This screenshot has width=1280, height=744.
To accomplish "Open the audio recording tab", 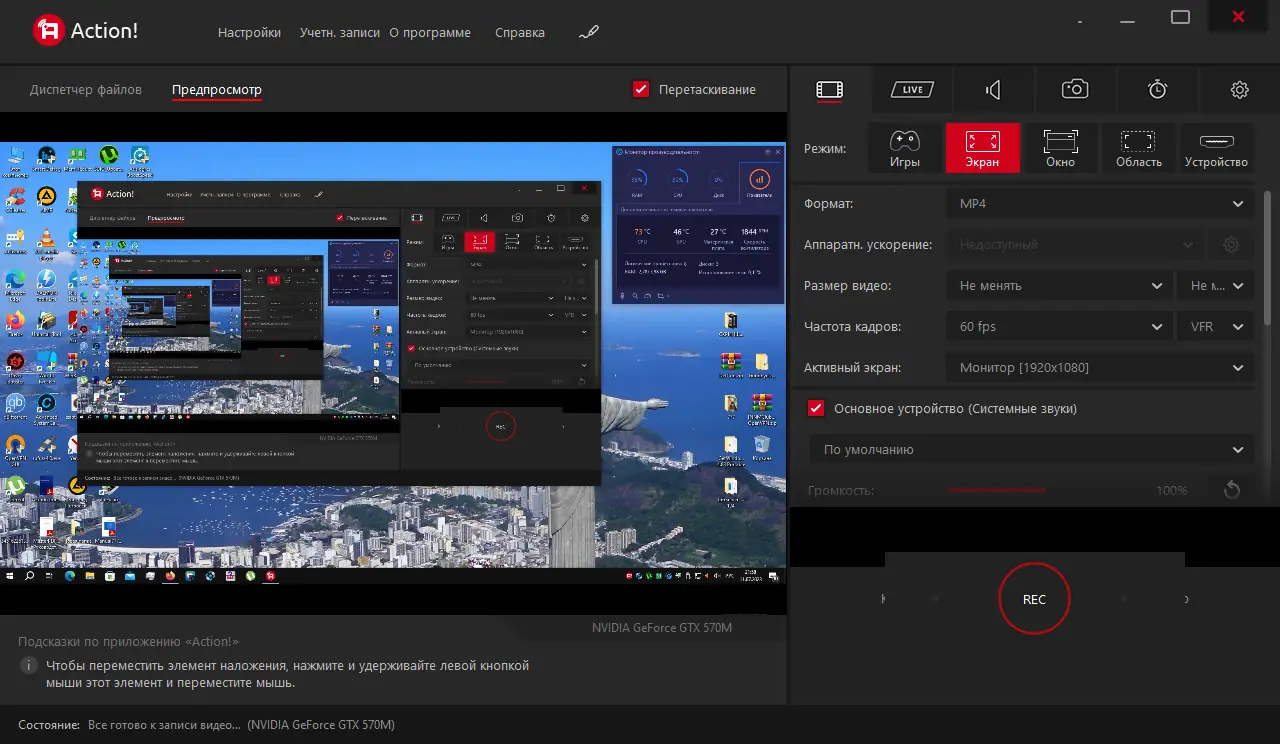I will coord(993,90).
